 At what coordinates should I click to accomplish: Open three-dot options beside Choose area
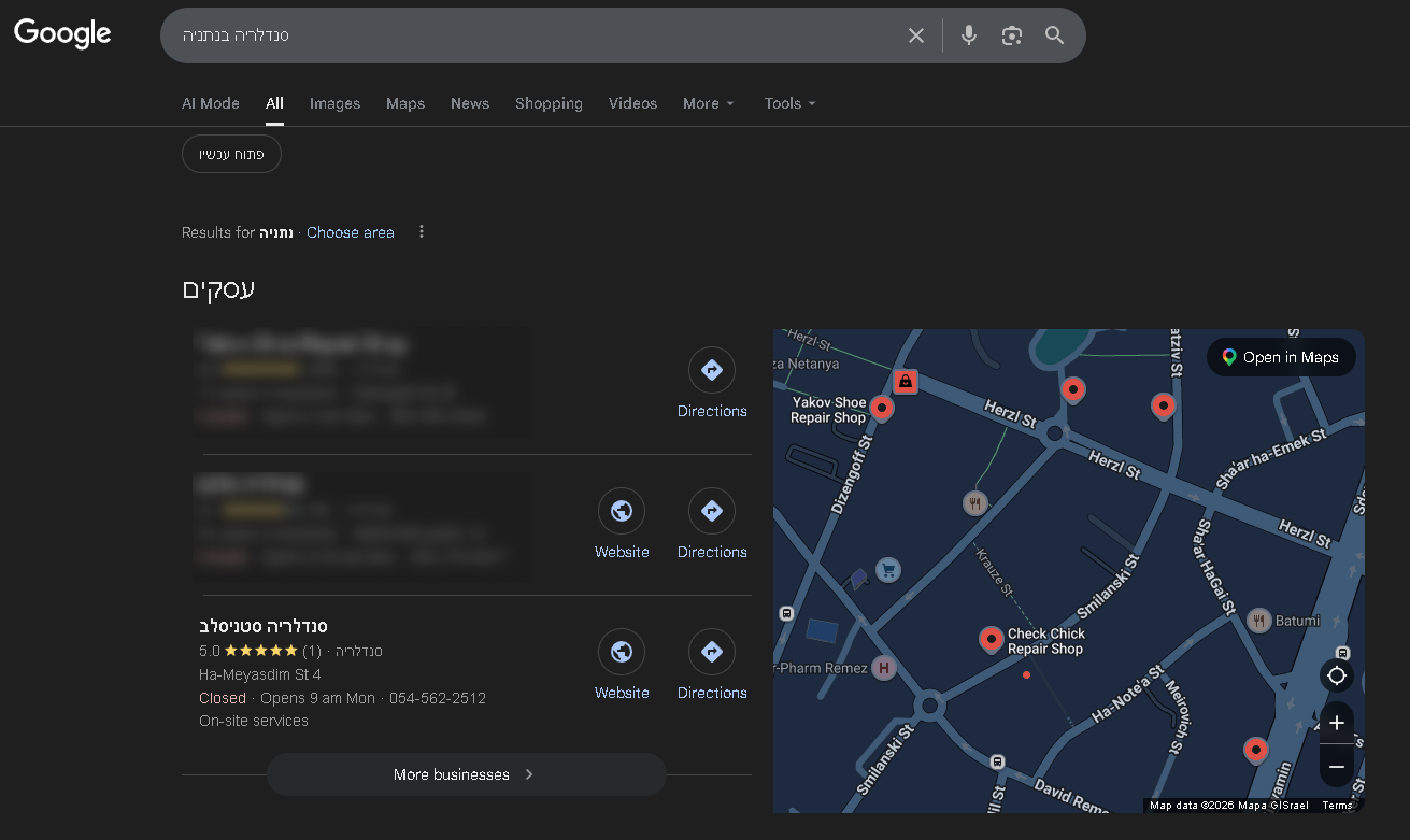coord(421,231)
